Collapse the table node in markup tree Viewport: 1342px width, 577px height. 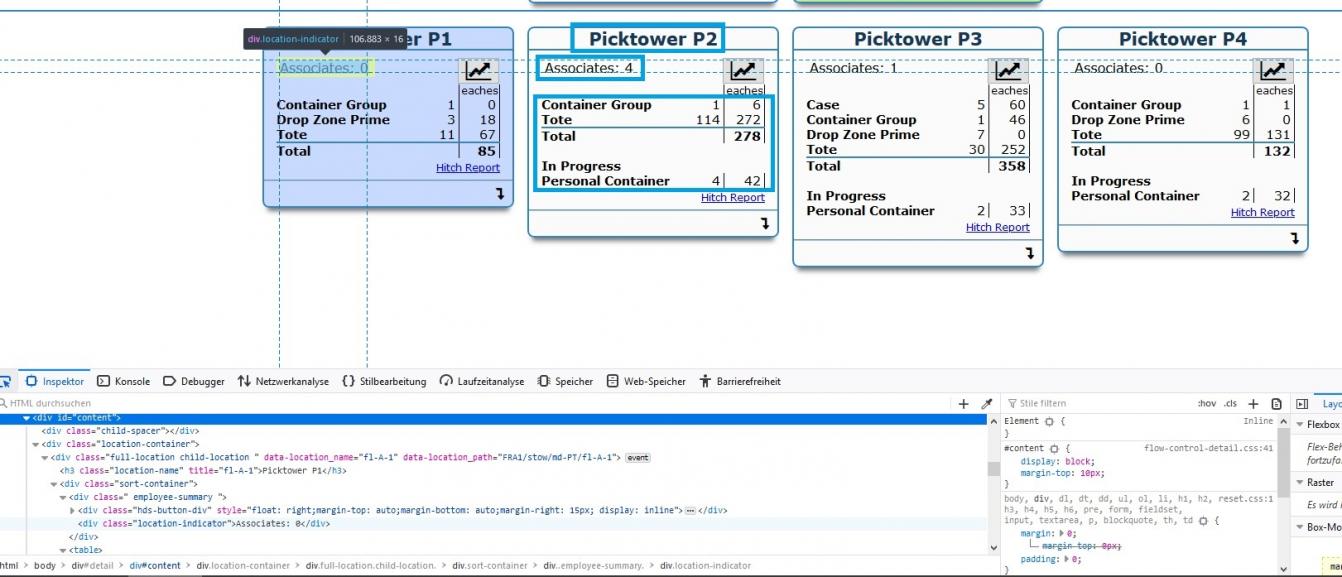pyautogui.click(x=63, y=550)
